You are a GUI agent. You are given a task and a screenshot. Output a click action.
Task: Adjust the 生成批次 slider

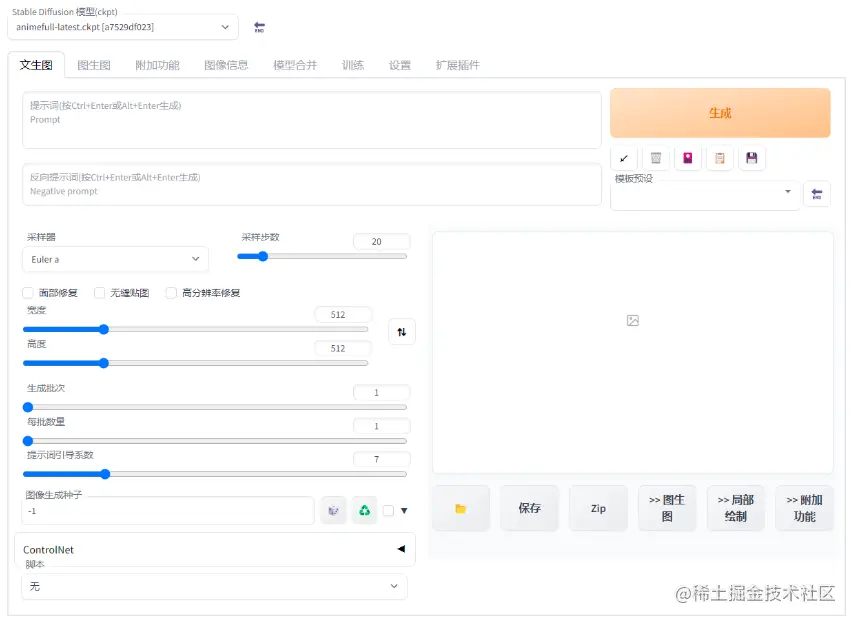[x=215, y=407]
